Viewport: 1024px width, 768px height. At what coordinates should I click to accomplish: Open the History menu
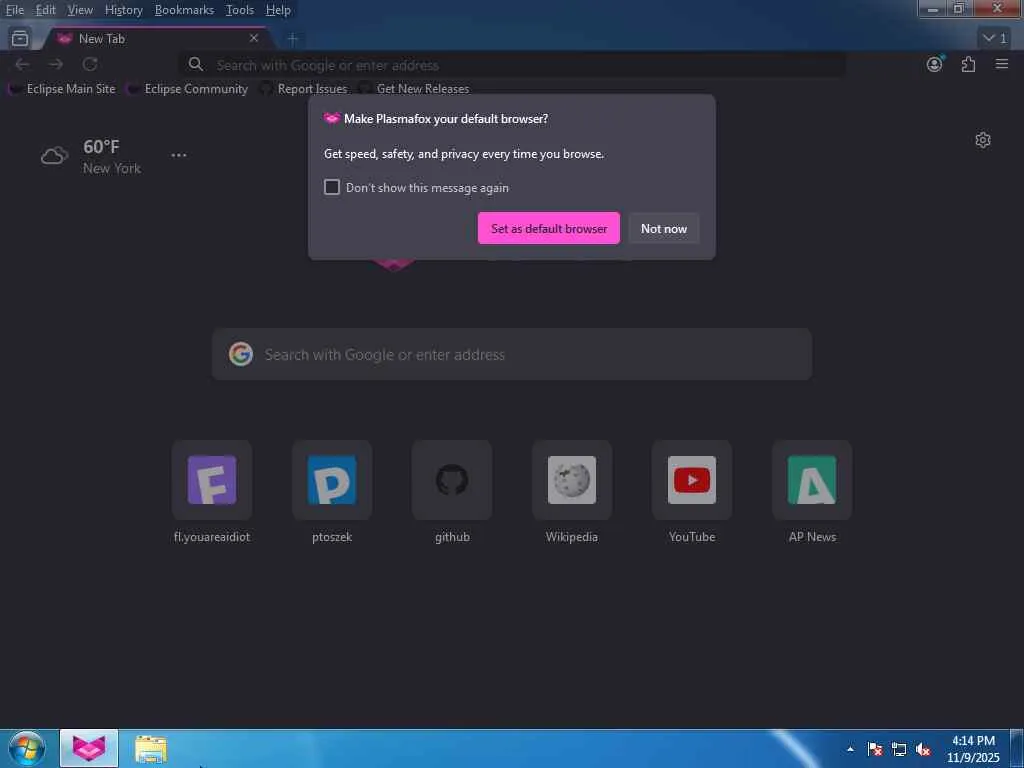click(123, 10)
